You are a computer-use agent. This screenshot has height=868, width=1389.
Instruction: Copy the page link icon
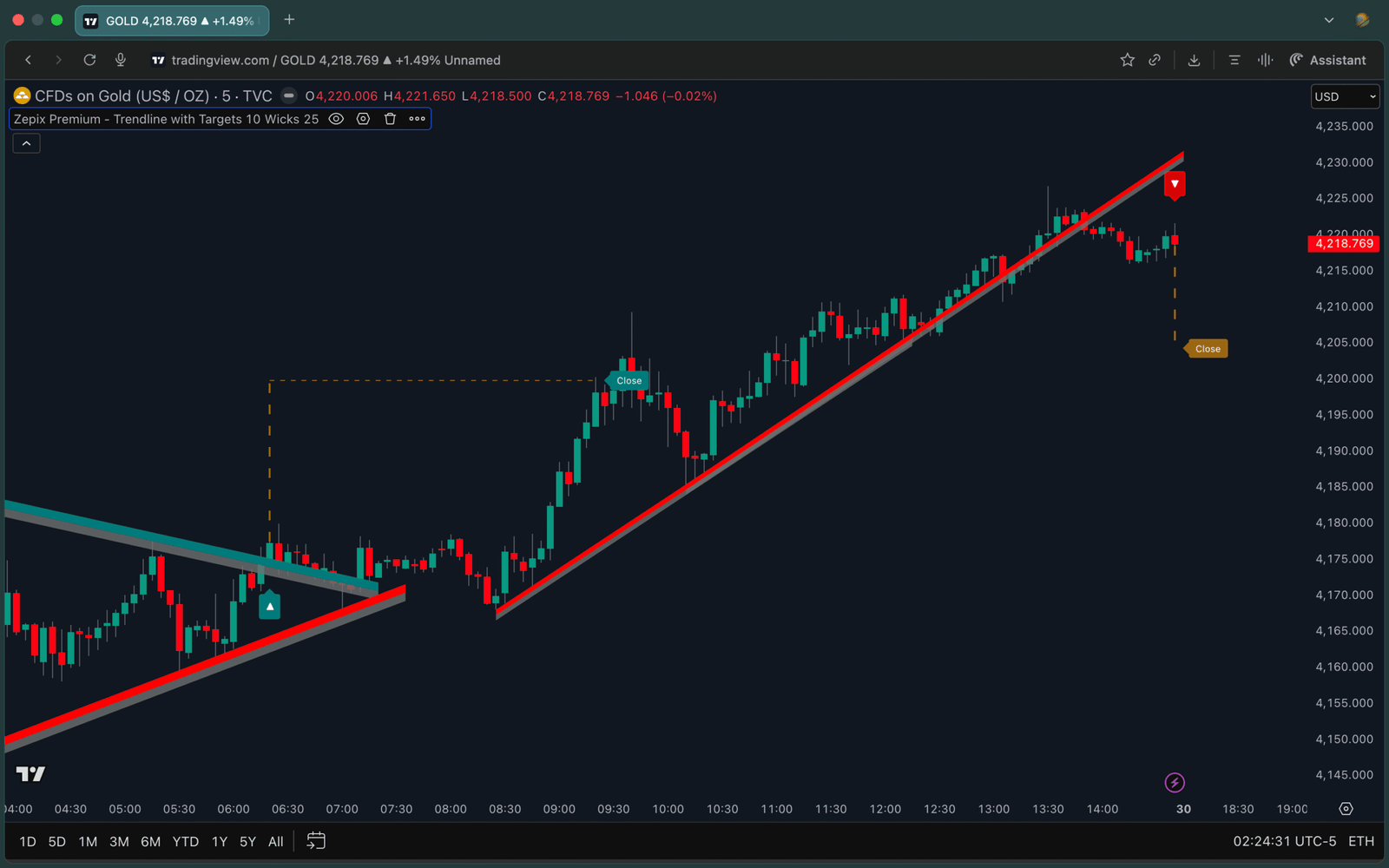coord(1155,60)
